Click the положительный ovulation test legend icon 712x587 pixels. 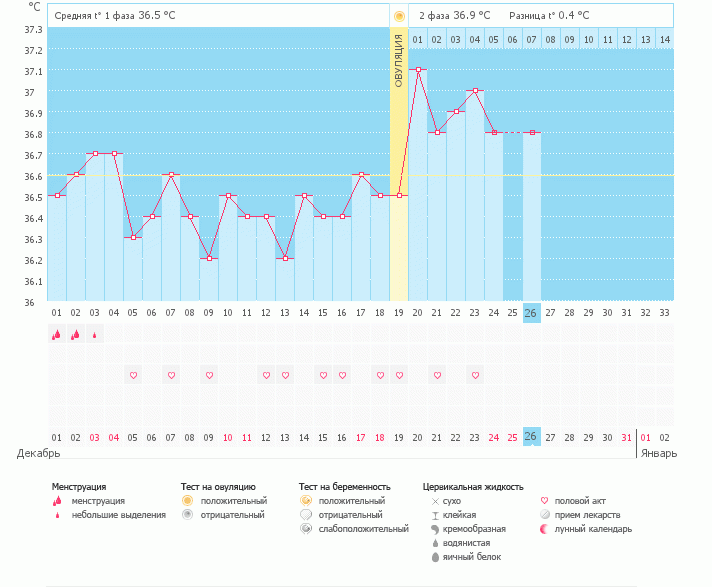click(187, 500)
